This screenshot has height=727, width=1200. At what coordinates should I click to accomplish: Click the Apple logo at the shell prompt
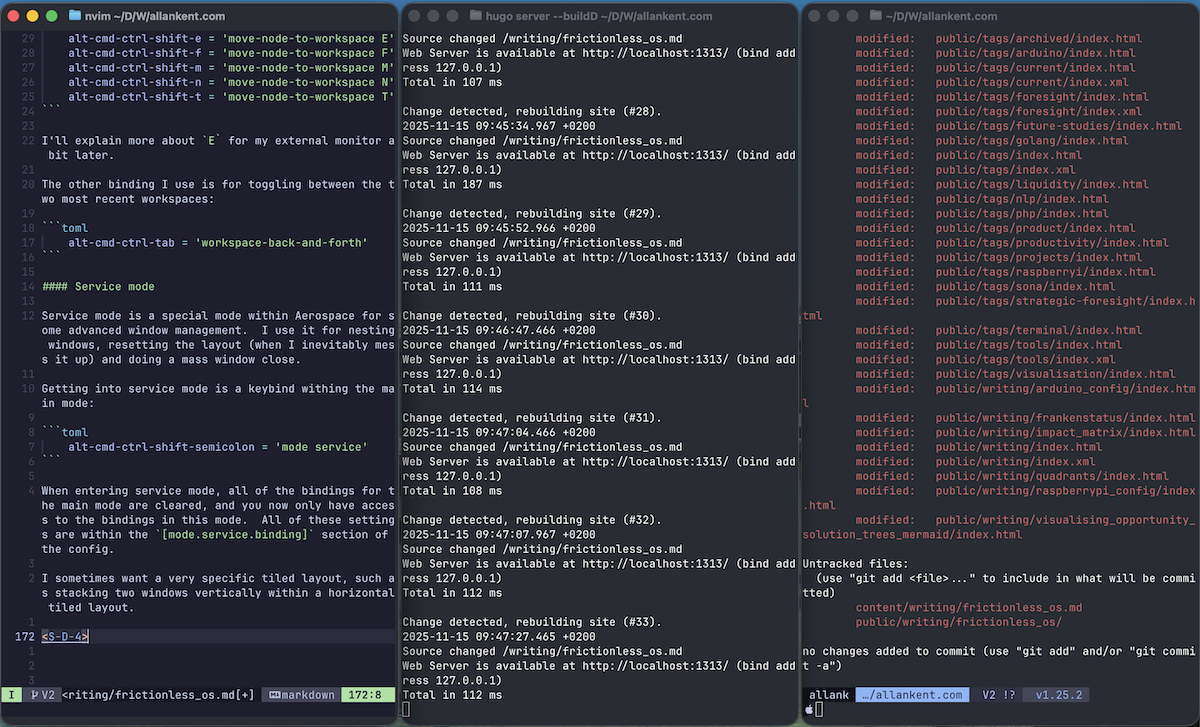(x=808, y=709)
